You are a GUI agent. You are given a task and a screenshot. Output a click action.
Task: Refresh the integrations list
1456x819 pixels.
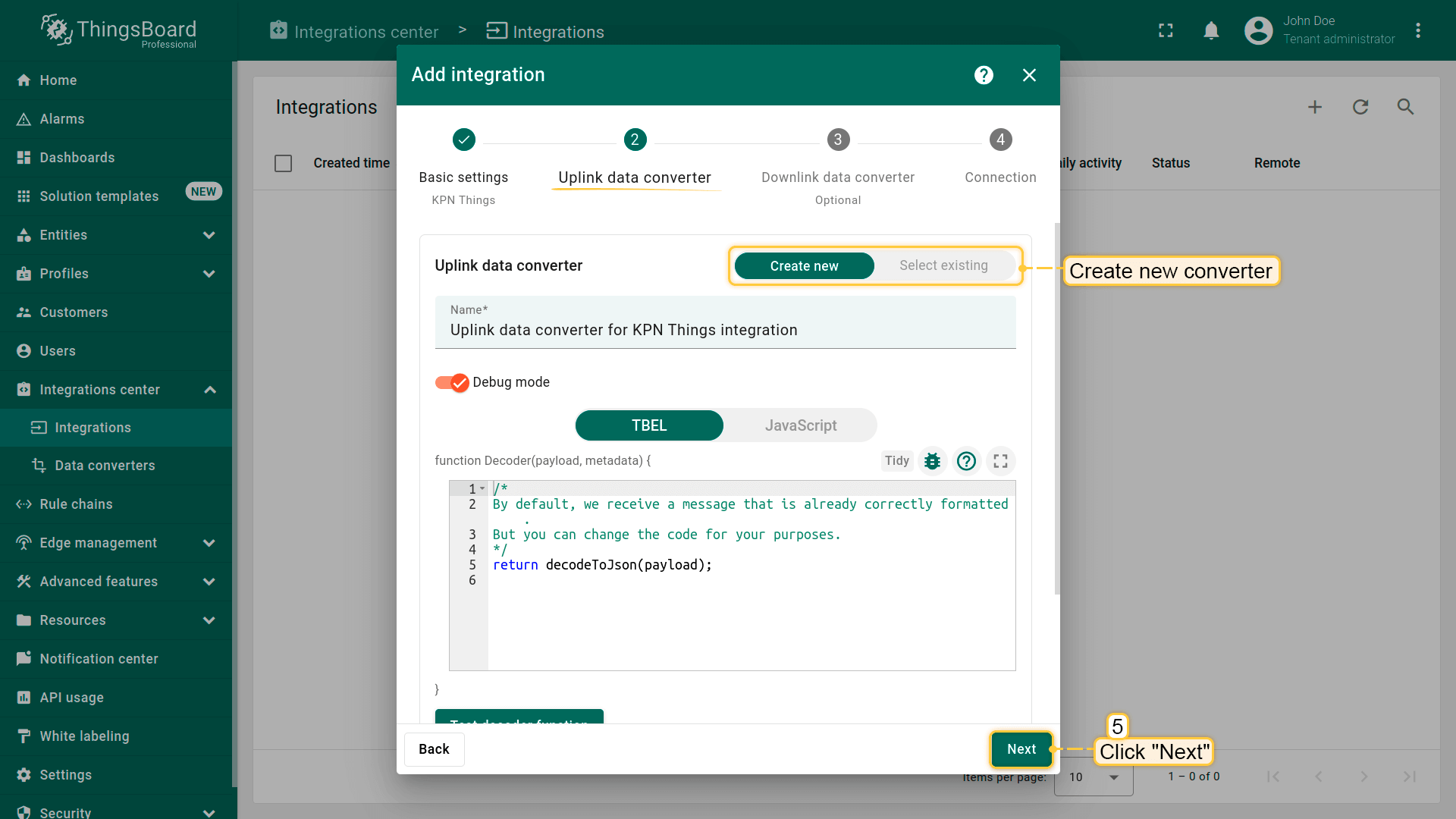[1360, 107]
